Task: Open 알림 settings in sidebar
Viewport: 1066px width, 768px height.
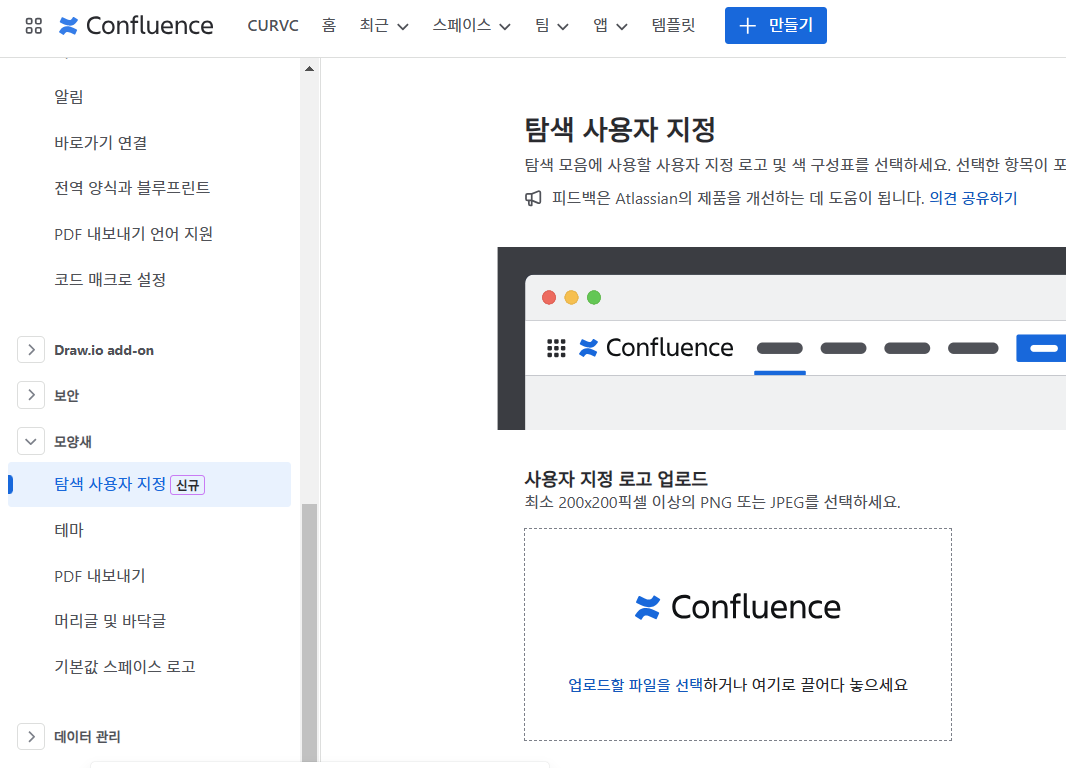Action: point(69,97)
